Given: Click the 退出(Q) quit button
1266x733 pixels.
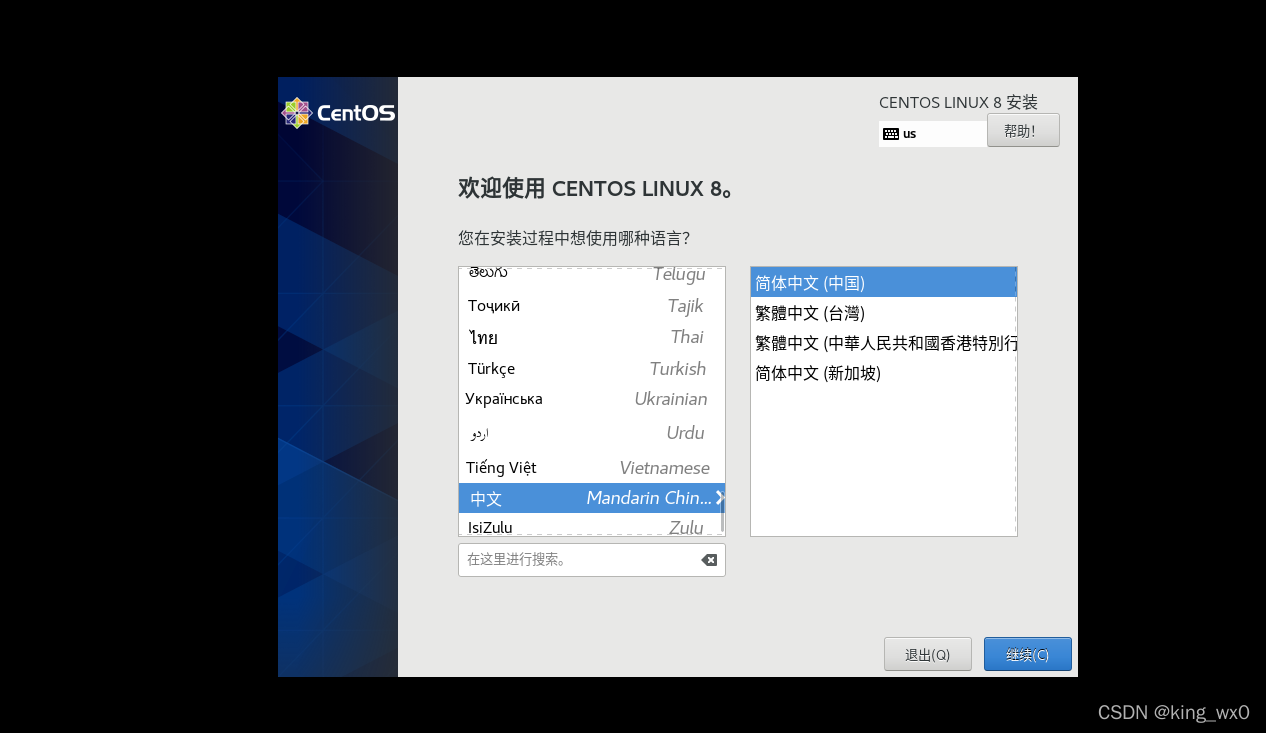Looking at the screenshot, I should [x=927, y=654].
